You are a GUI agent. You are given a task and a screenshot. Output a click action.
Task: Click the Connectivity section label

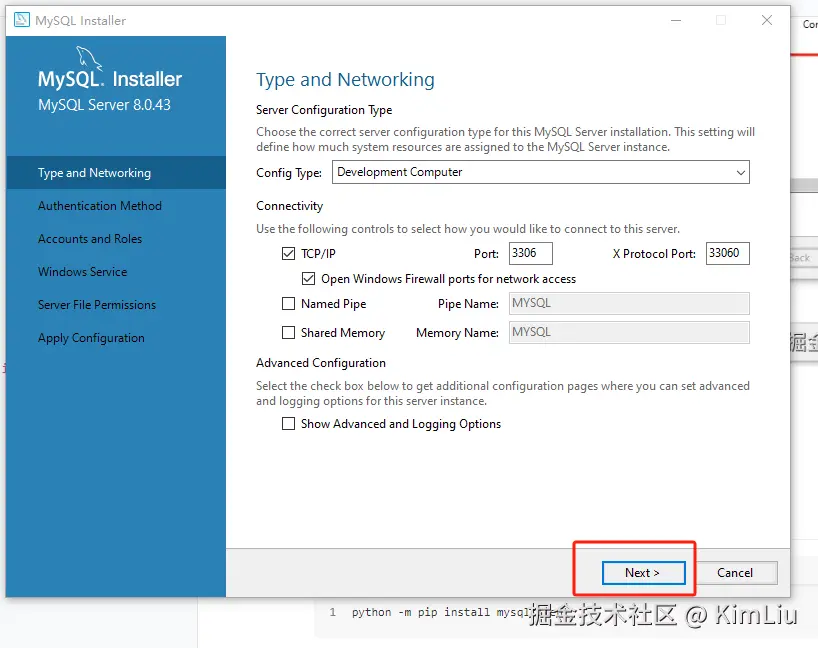pyautogui.click(x=290, y=206)
